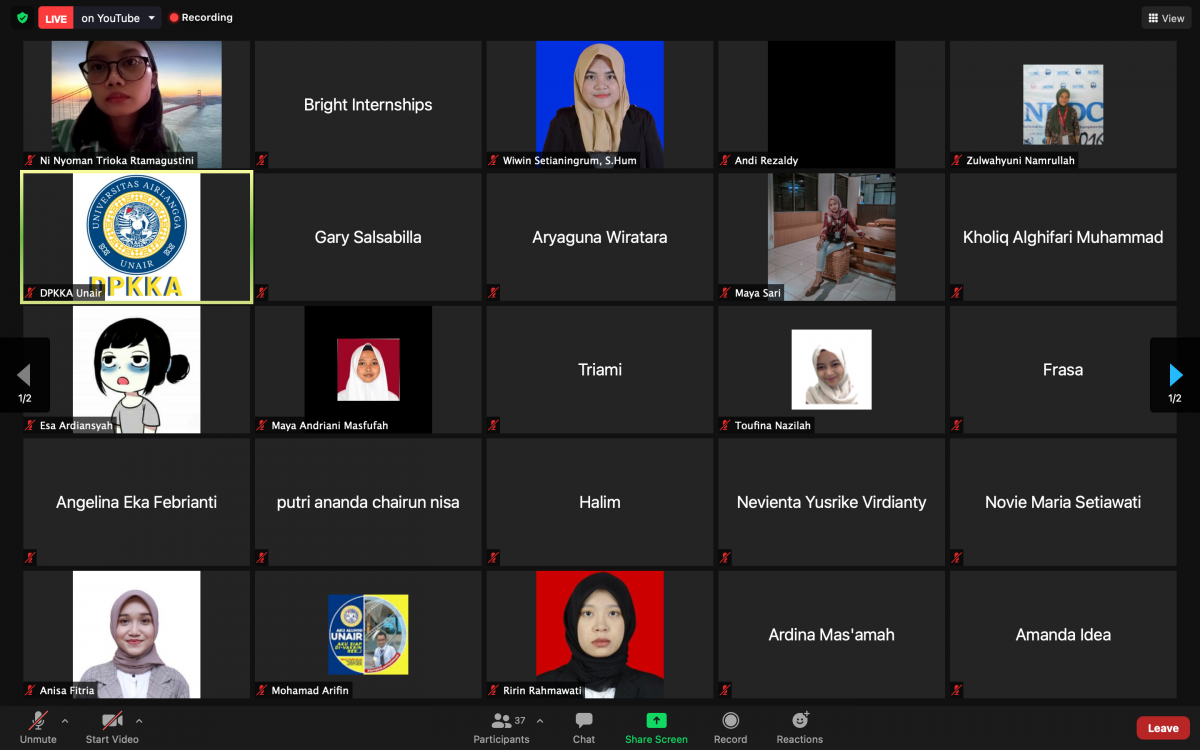Select the Amanda Idea participant tile
Image resolution: width=1200 pixels, height=750 pixels.
[x=1063, y=634]
